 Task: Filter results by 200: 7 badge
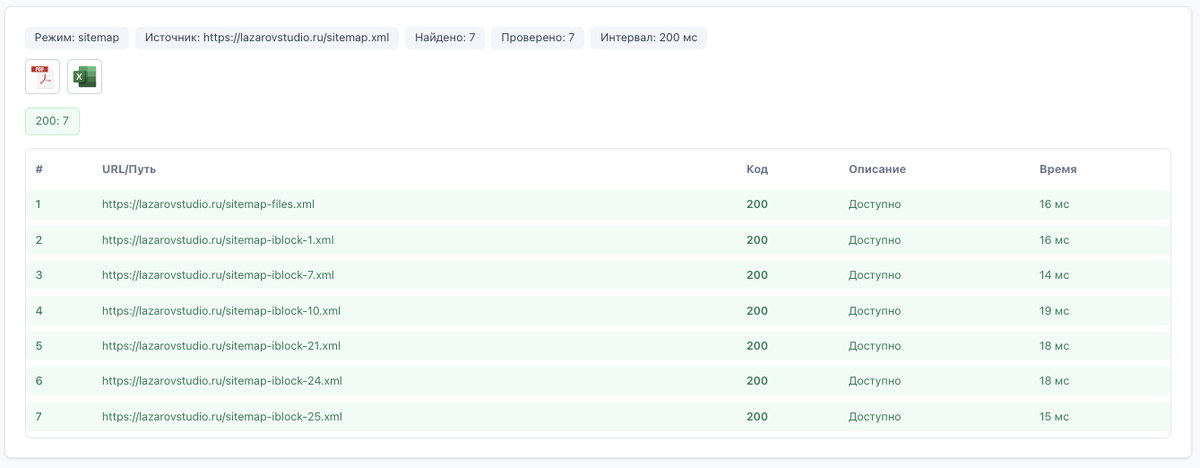pos(52,121)
